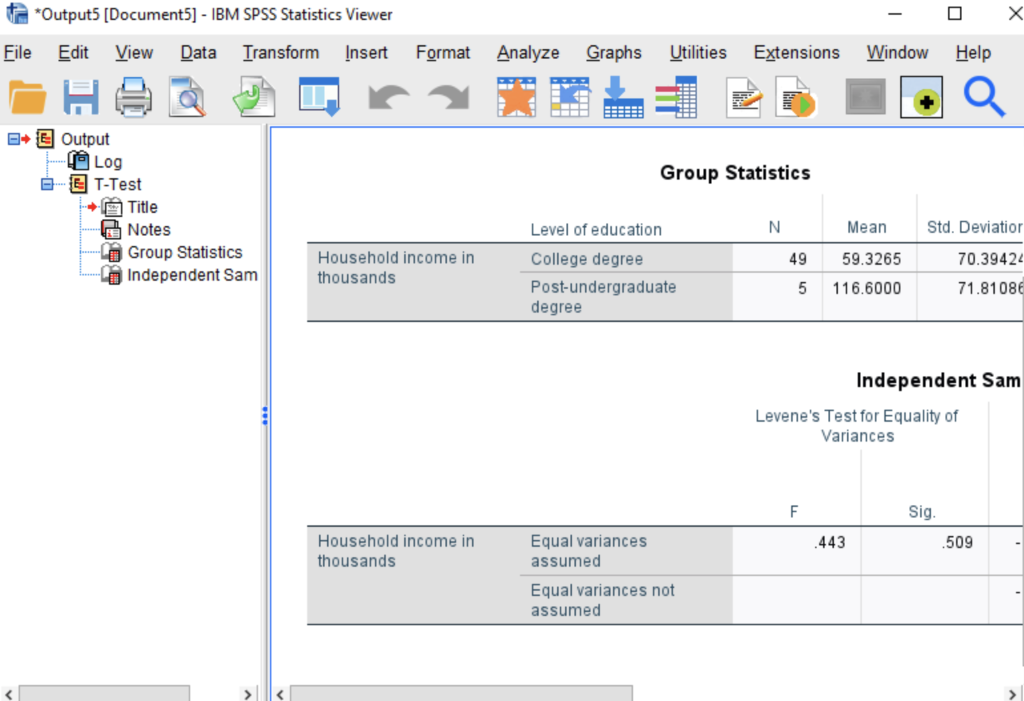Undo the last action
The width and height of the screenshot is (1024, 701).
pos(388,97)
